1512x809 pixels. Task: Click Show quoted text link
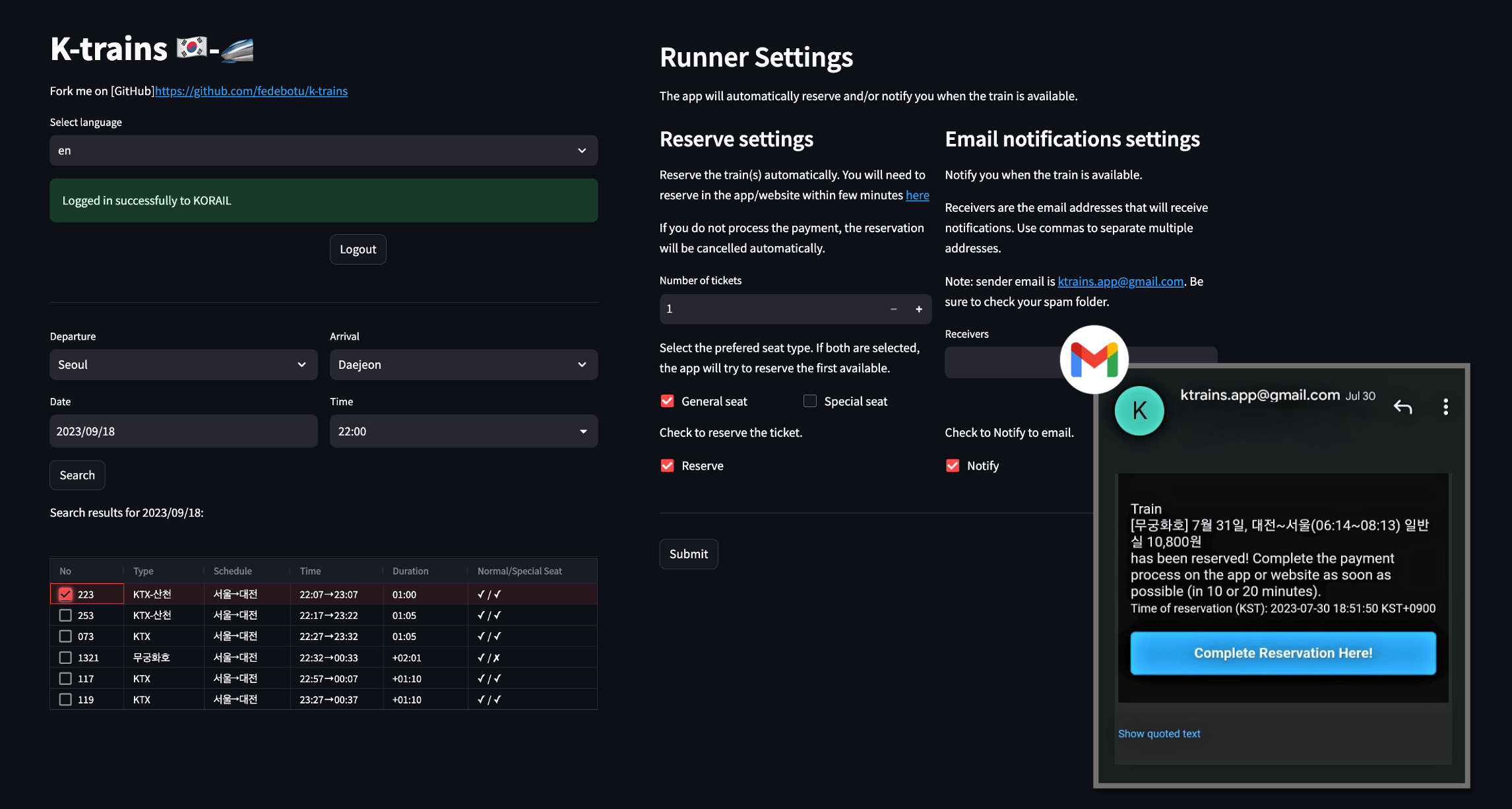coord(1159,734)
